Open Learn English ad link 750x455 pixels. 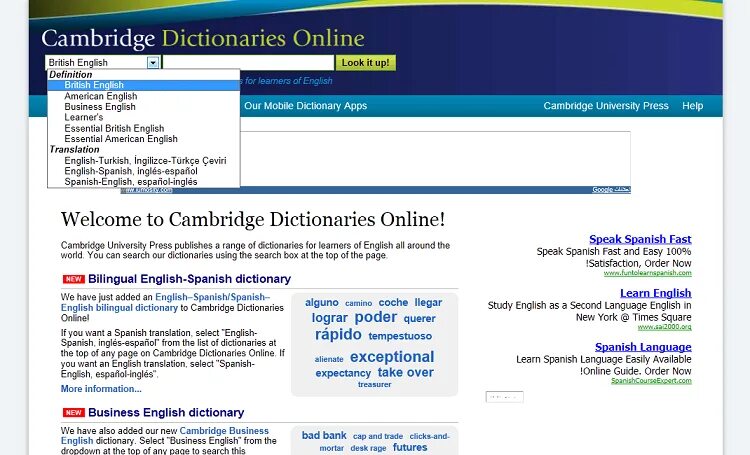[655, 293]
